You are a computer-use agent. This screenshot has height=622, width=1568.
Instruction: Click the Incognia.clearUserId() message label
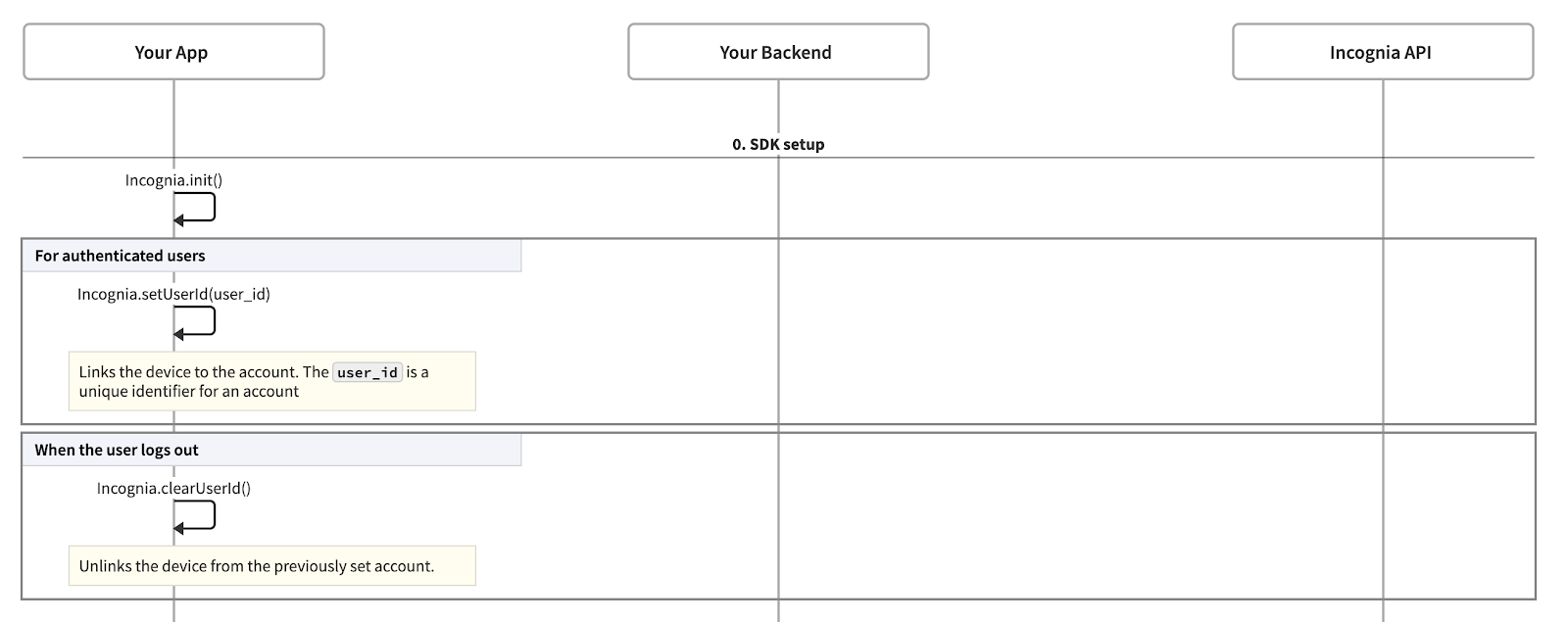[173, 488]
